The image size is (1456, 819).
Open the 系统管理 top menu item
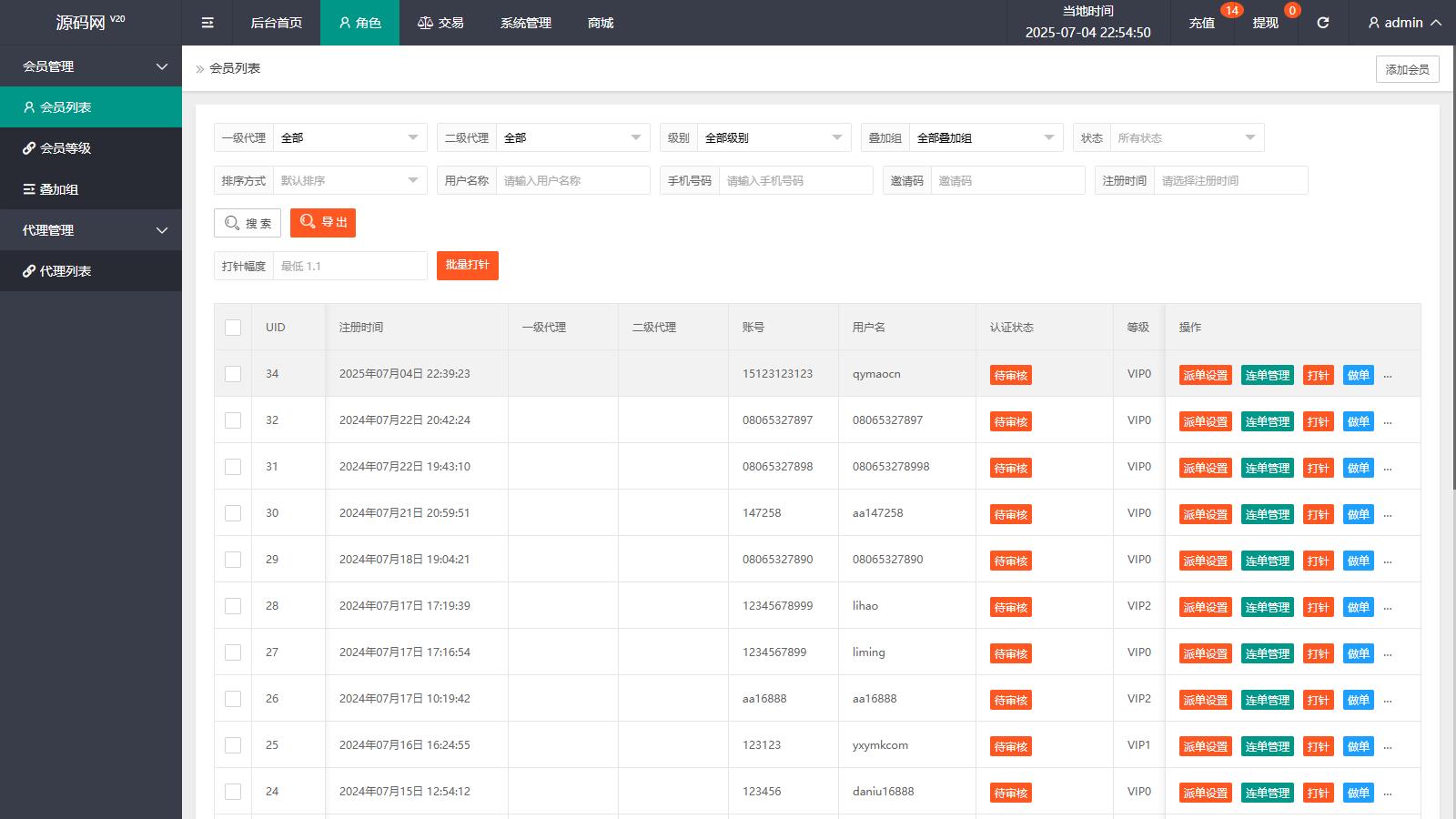point(526,23)
